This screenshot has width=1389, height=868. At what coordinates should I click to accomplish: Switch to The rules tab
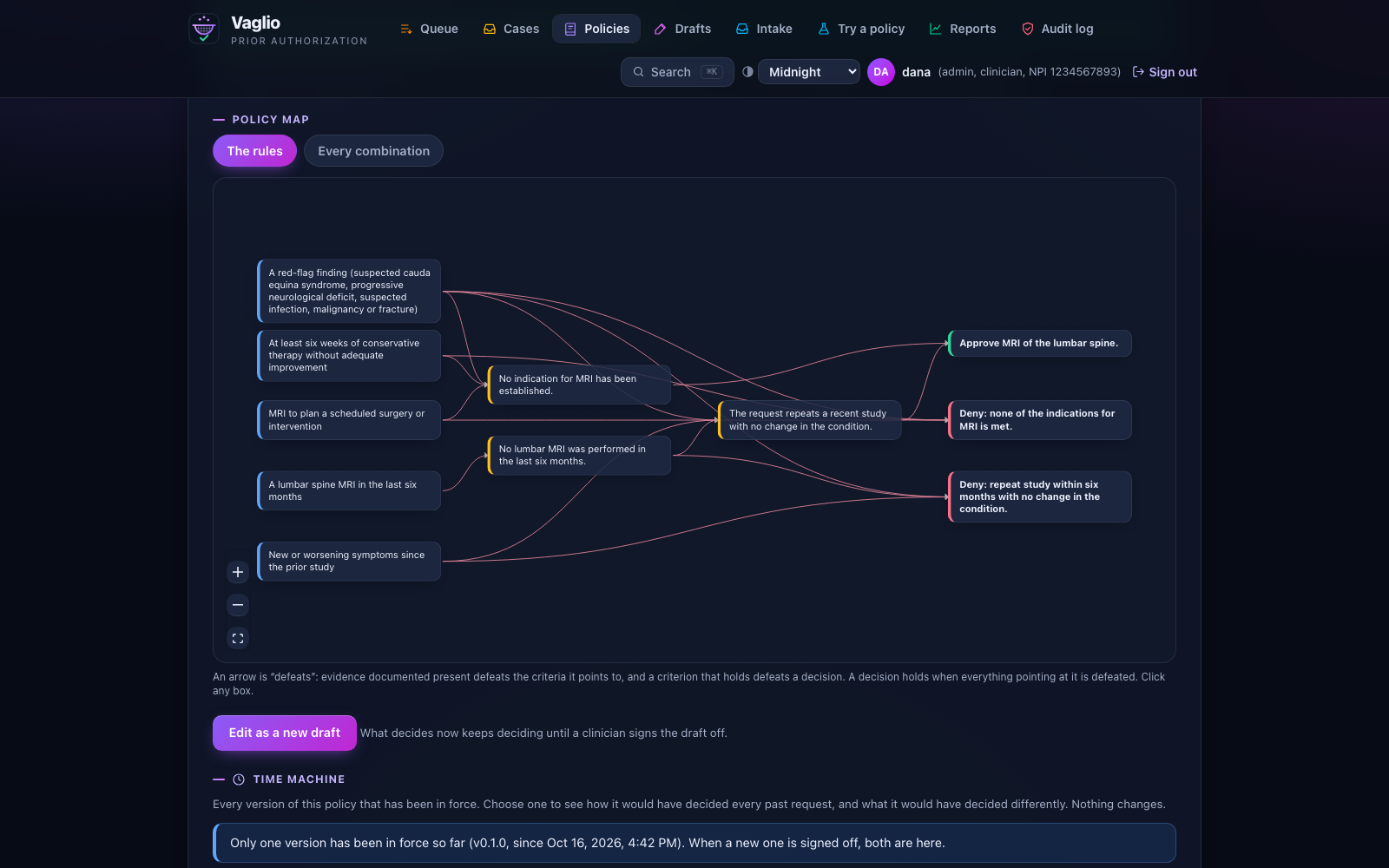pos(254,151)
